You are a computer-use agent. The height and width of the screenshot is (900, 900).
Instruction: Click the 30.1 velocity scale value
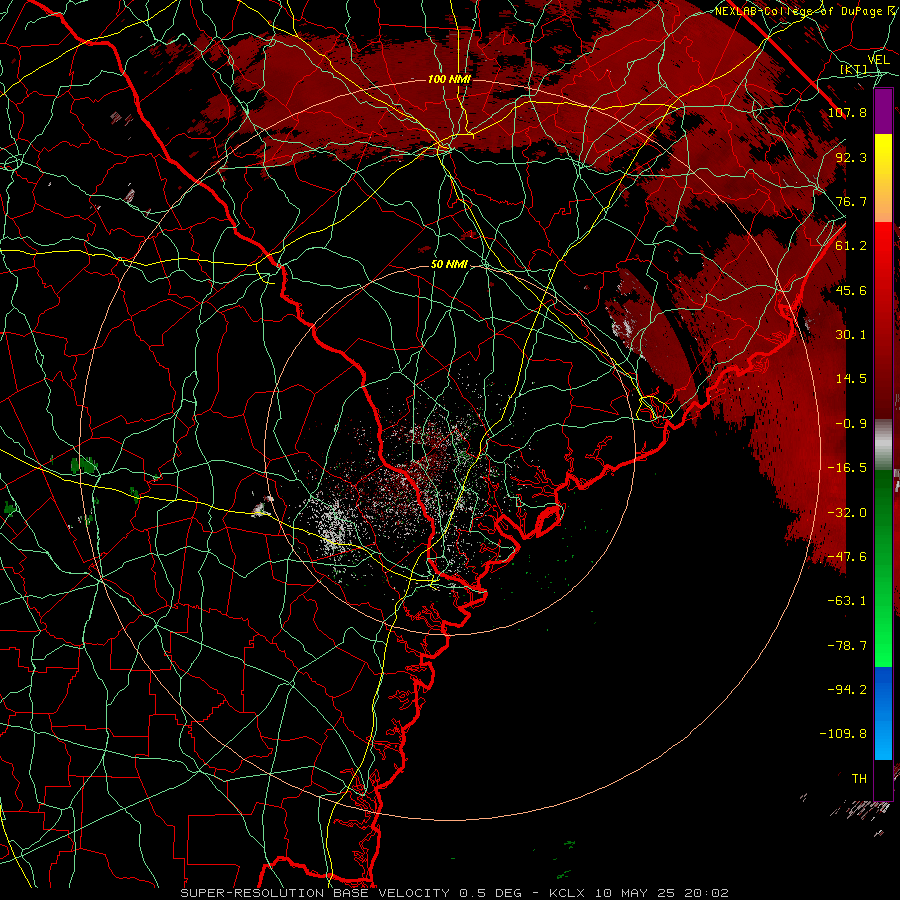coord(851,335)
